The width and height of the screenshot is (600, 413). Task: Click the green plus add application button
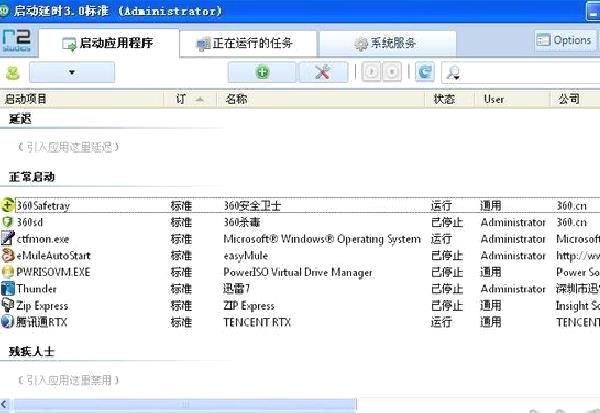point(262,72)
